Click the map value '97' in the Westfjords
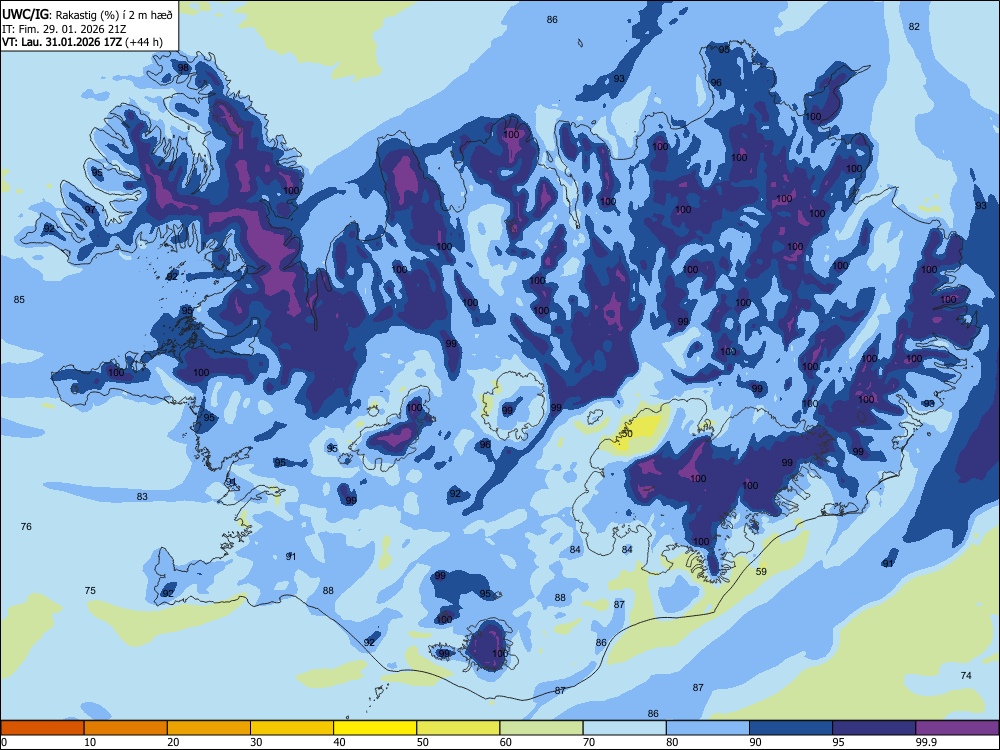Image resolution: width=1000 pixels, height=750 pixels. [91, 210]
